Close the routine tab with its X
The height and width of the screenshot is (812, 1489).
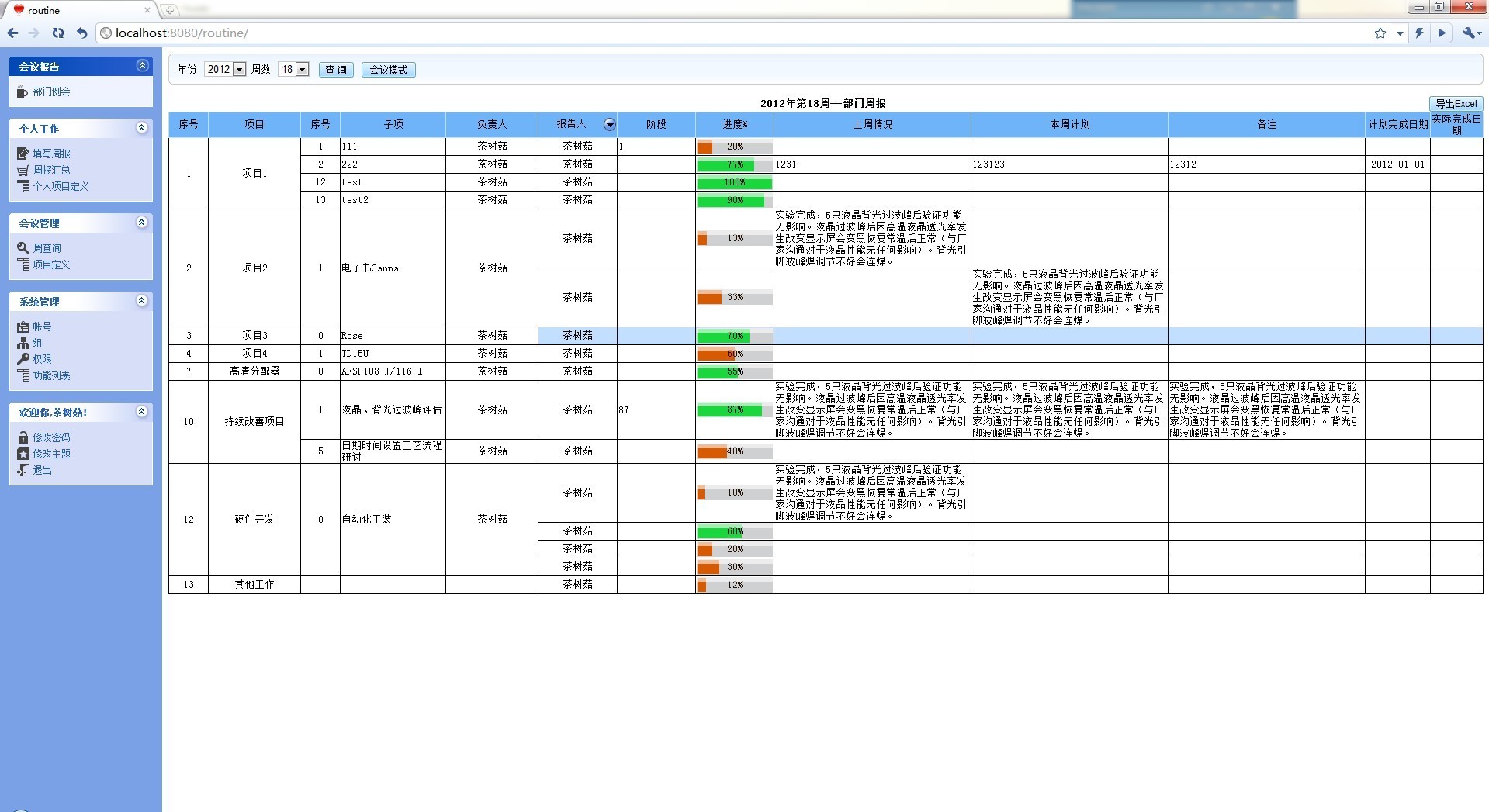pos(147,10)
